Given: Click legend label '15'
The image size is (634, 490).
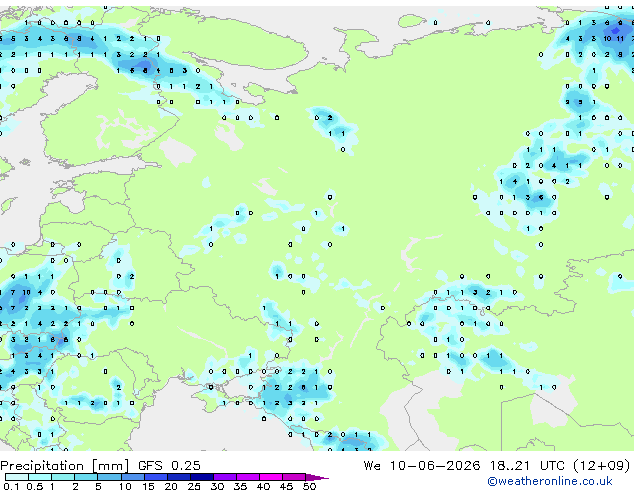Looking at the screenshot, I should (148, 486).
